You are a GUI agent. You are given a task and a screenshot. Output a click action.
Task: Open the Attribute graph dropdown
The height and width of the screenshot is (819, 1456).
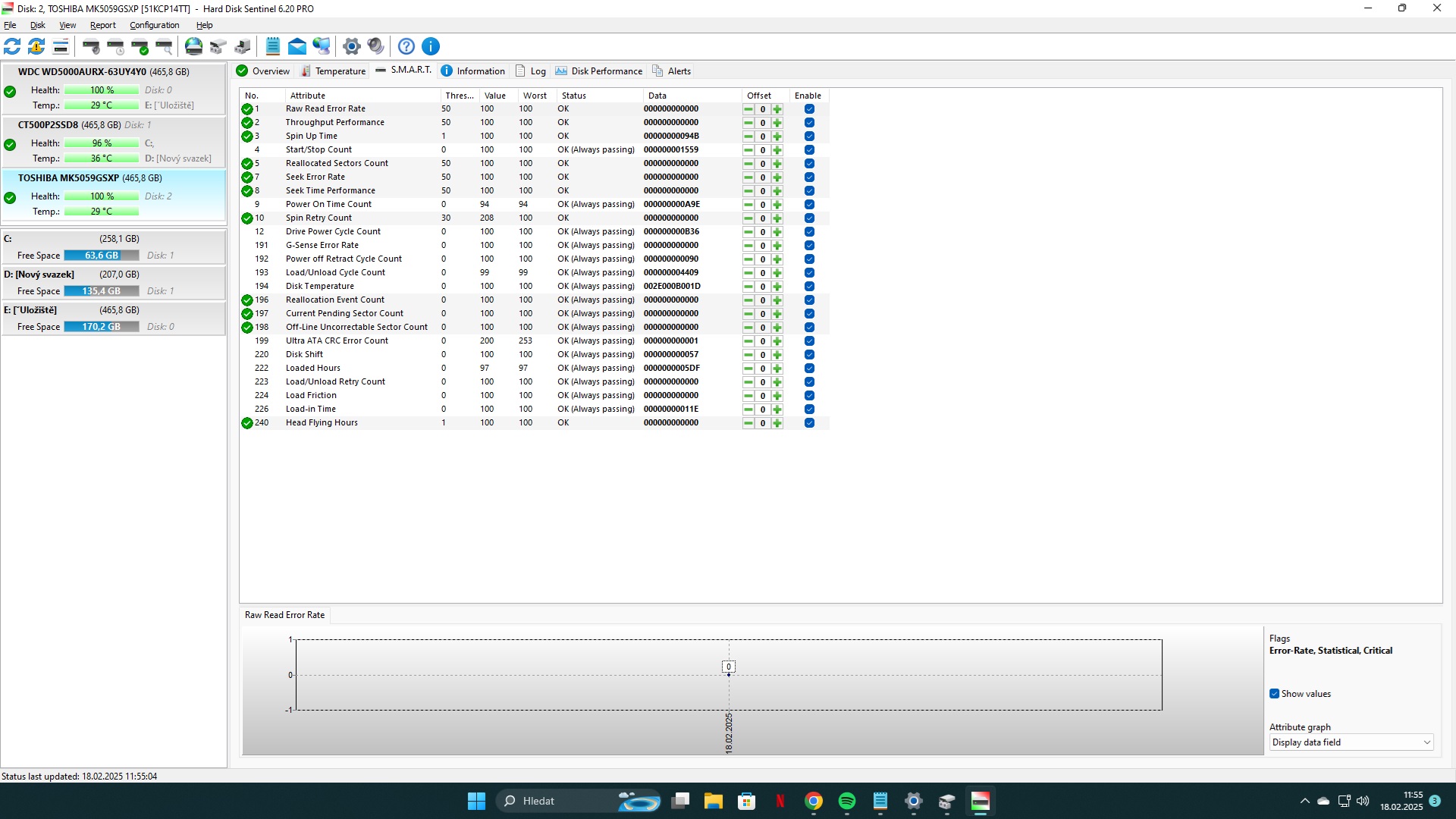[x=1351, y=742]
